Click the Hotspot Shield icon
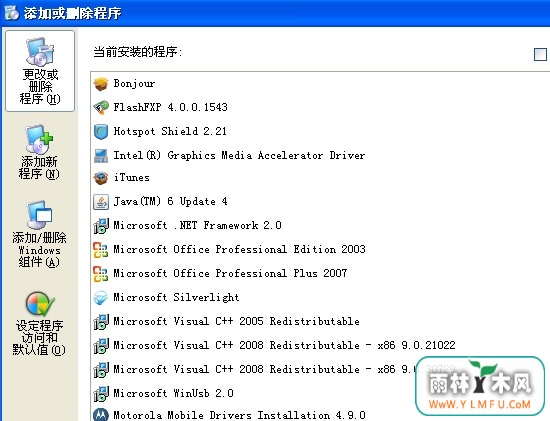This screenshot has width=550, height=421. click(x=101, y=132)
